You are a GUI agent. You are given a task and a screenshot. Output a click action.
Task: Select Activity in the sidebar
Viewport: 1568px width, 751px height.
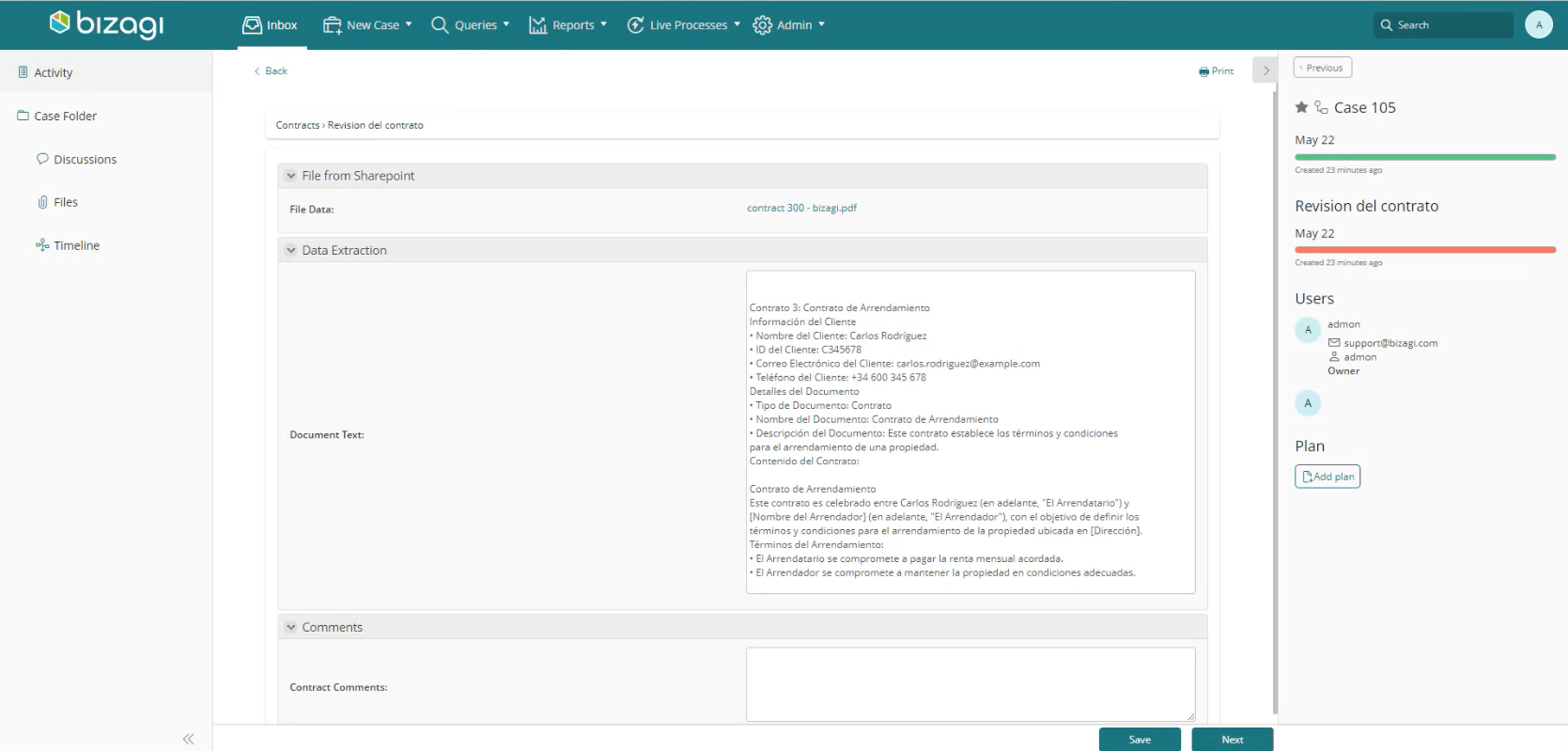(x=106, y=72)
